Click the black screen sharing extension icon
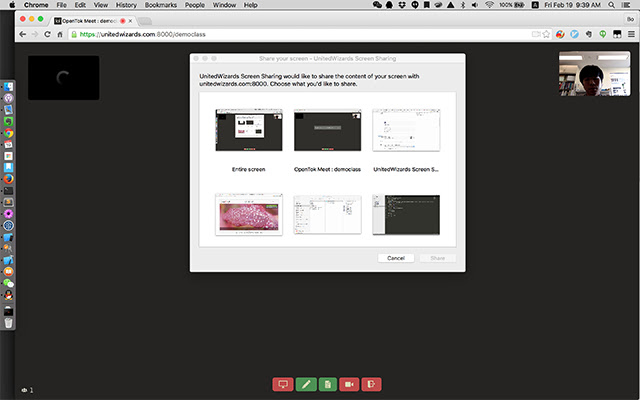 click(x=617, y=34)
